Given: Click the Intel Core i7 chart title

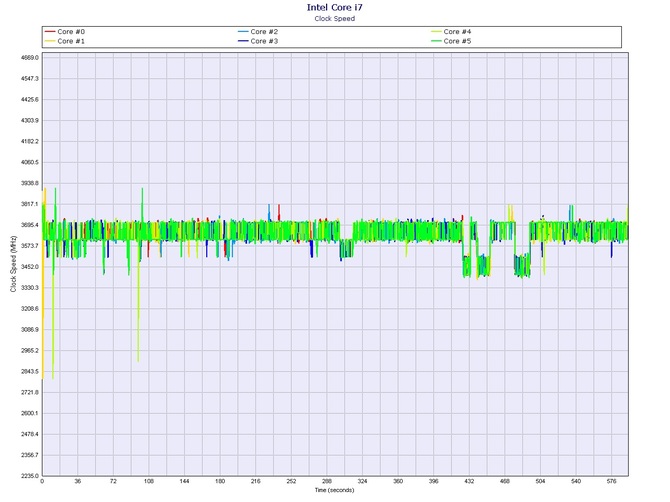Looking at the screenshot, I should [335, 7].
